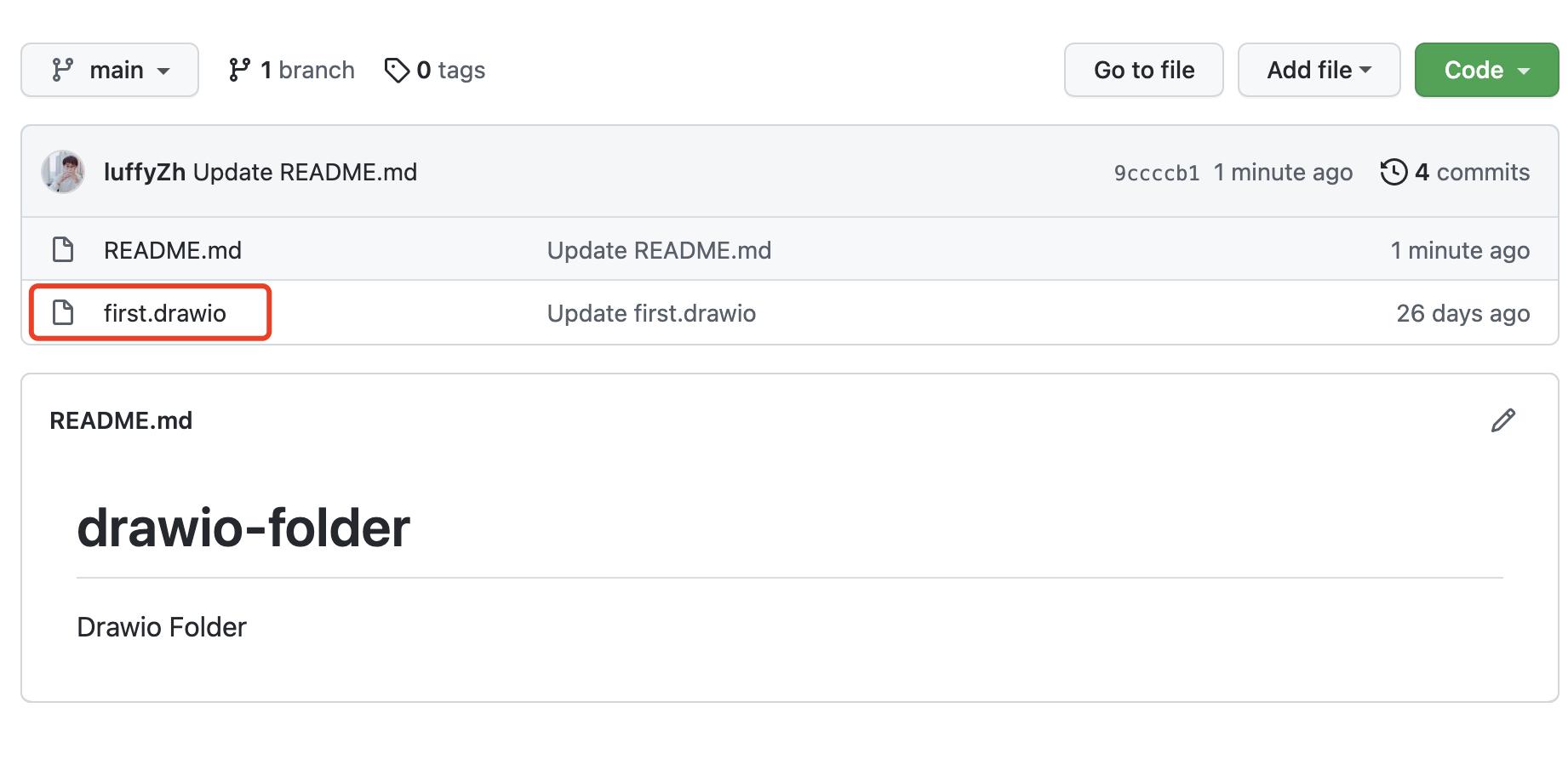
Task: Click the tag icon beside 0 tags
Action: click(x=397, y=70)
